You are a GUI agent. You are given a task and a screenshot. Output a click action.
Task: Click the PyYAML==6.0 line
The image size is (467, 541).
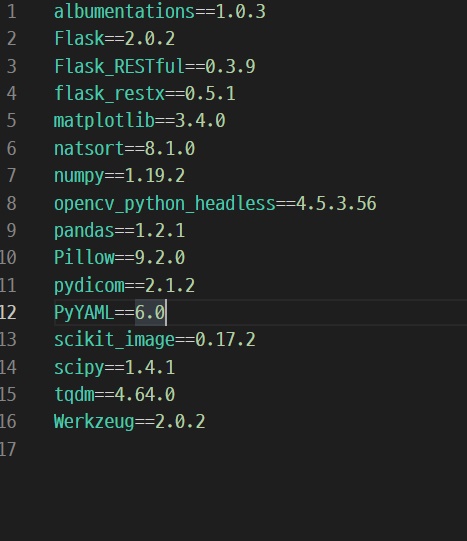(110, 313)
